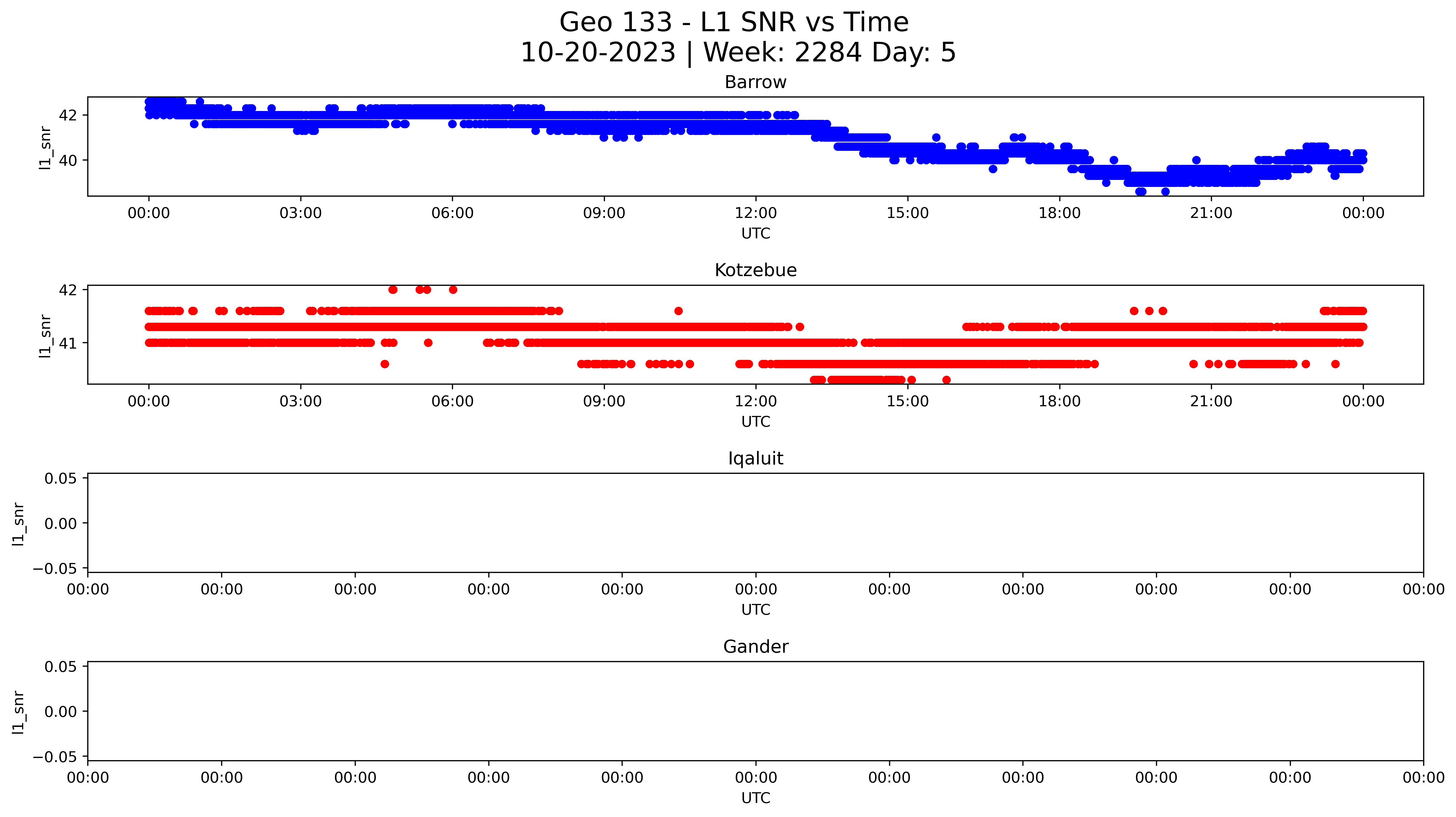This screenshot has height=817, width=1456.
Task: Click the '12:00' x-tick on Barrow plot
Action: (x=756, y=213)
